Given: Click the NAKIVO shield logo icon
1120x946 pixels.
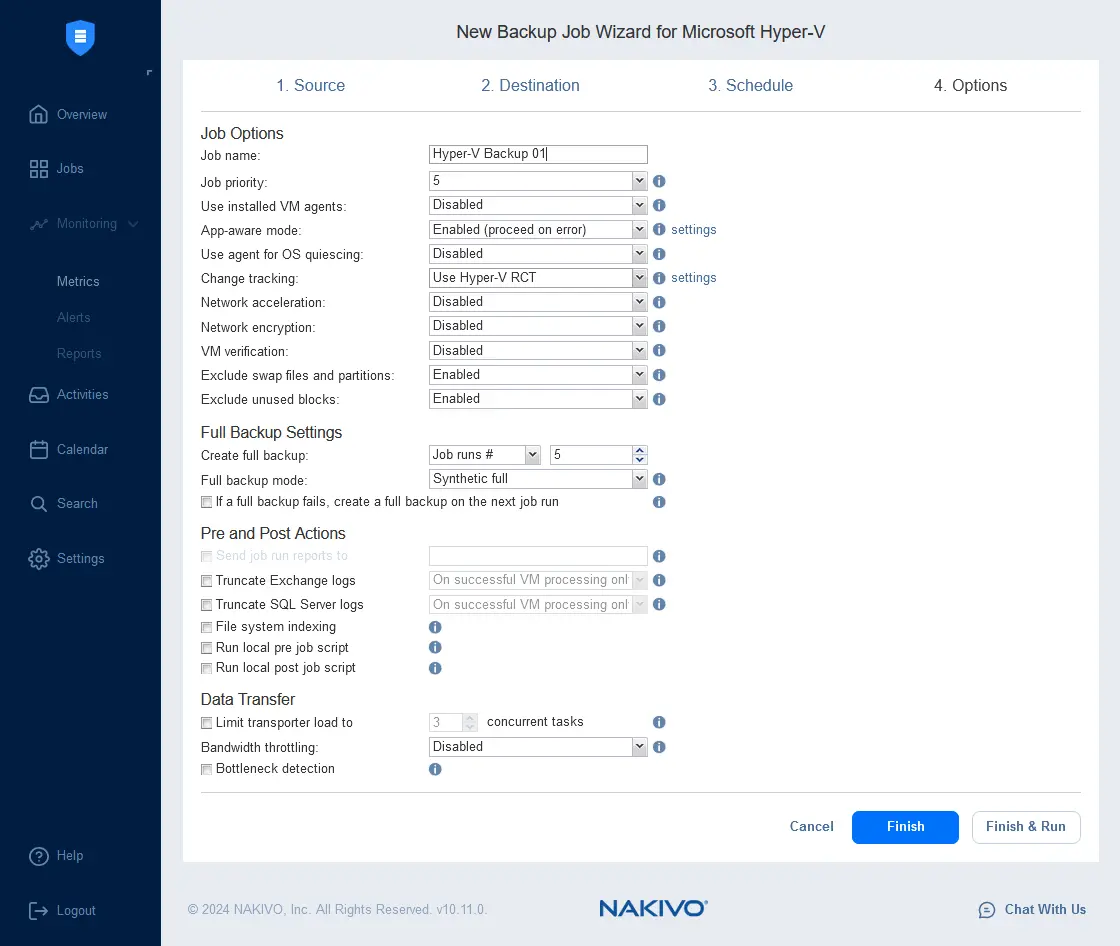Looking at the screenshot, I should (80, 37).
